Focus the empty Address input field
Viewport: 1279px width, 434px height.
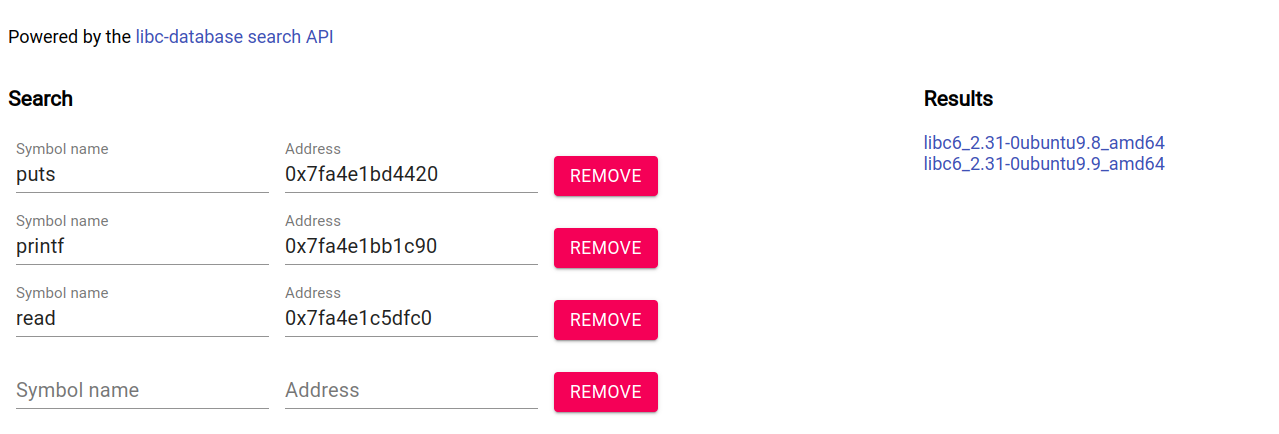point(411,390)
